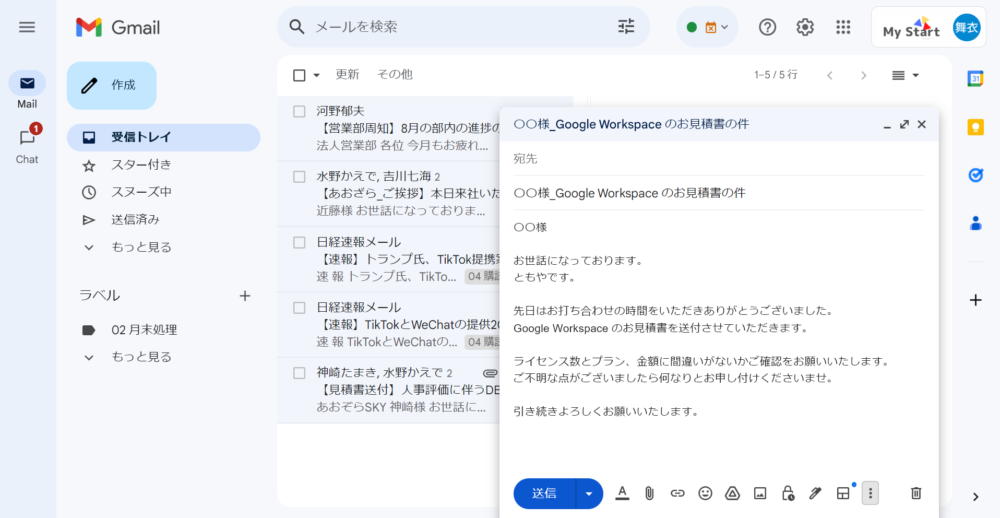This screenshot has height=518, width=1000.
Task: Select the 河野郁夫 email checkbox
Action: (x=299, y=112)
